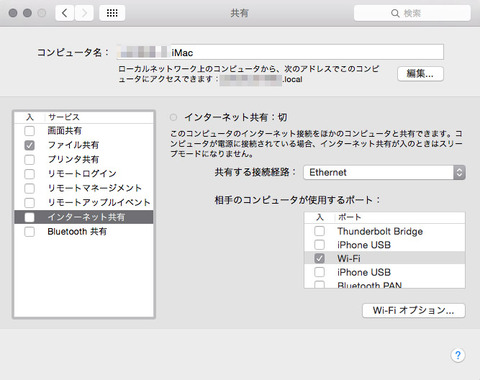Select インターネット共有 service row

click(x=84, y=217)
